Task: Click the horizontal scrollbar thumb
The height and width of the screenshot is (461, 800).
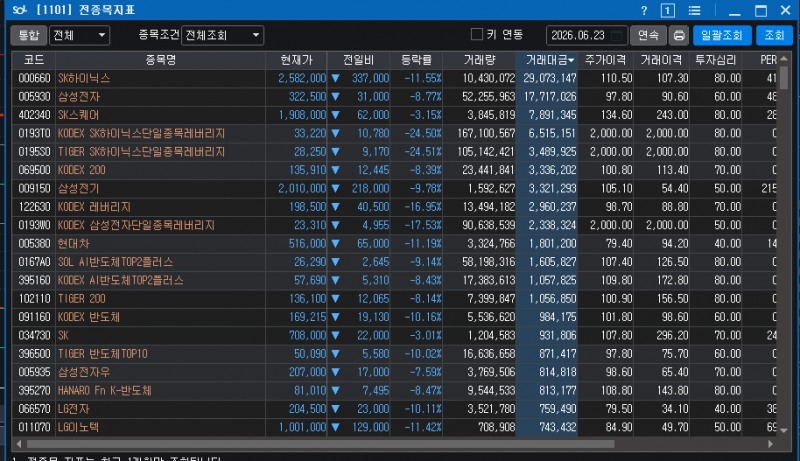Action: [320, 444]
